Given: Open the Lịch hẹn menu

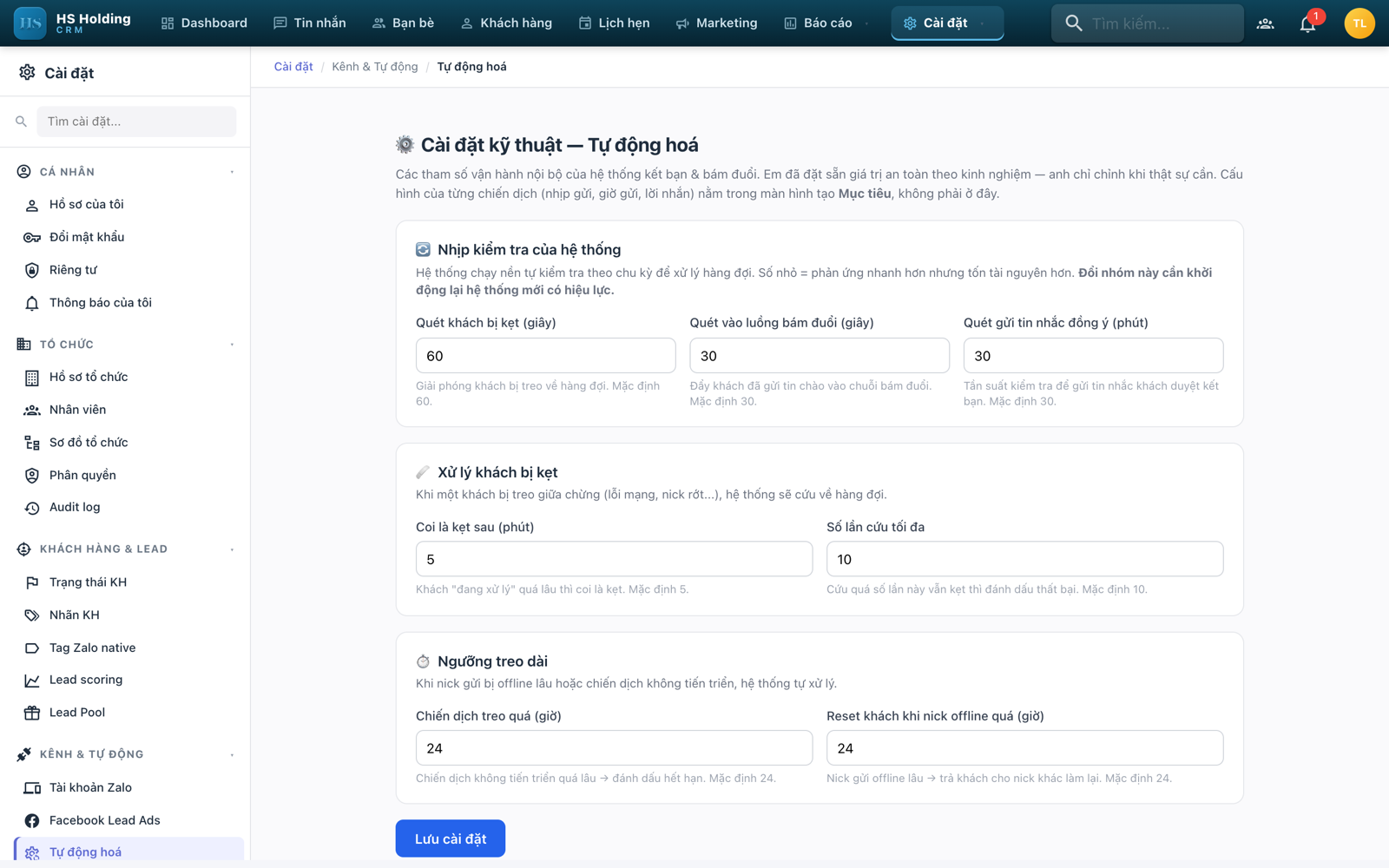Looking at the screenshot, I should pos(614,23).
